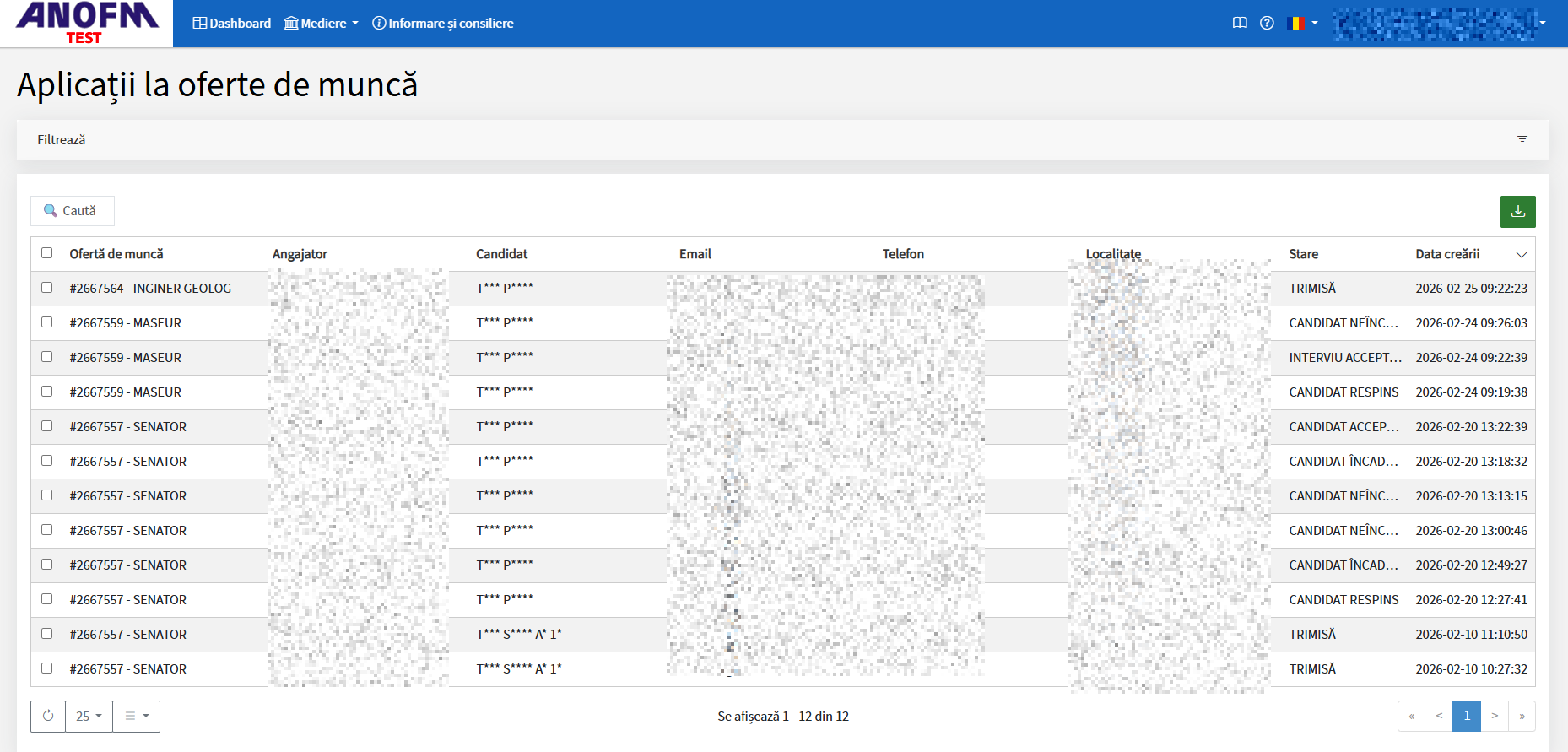The height and width of the screenshot is (752, 1568).
Task: Click the ANOFM TEST logo
Action: click(x=86, y=23)
